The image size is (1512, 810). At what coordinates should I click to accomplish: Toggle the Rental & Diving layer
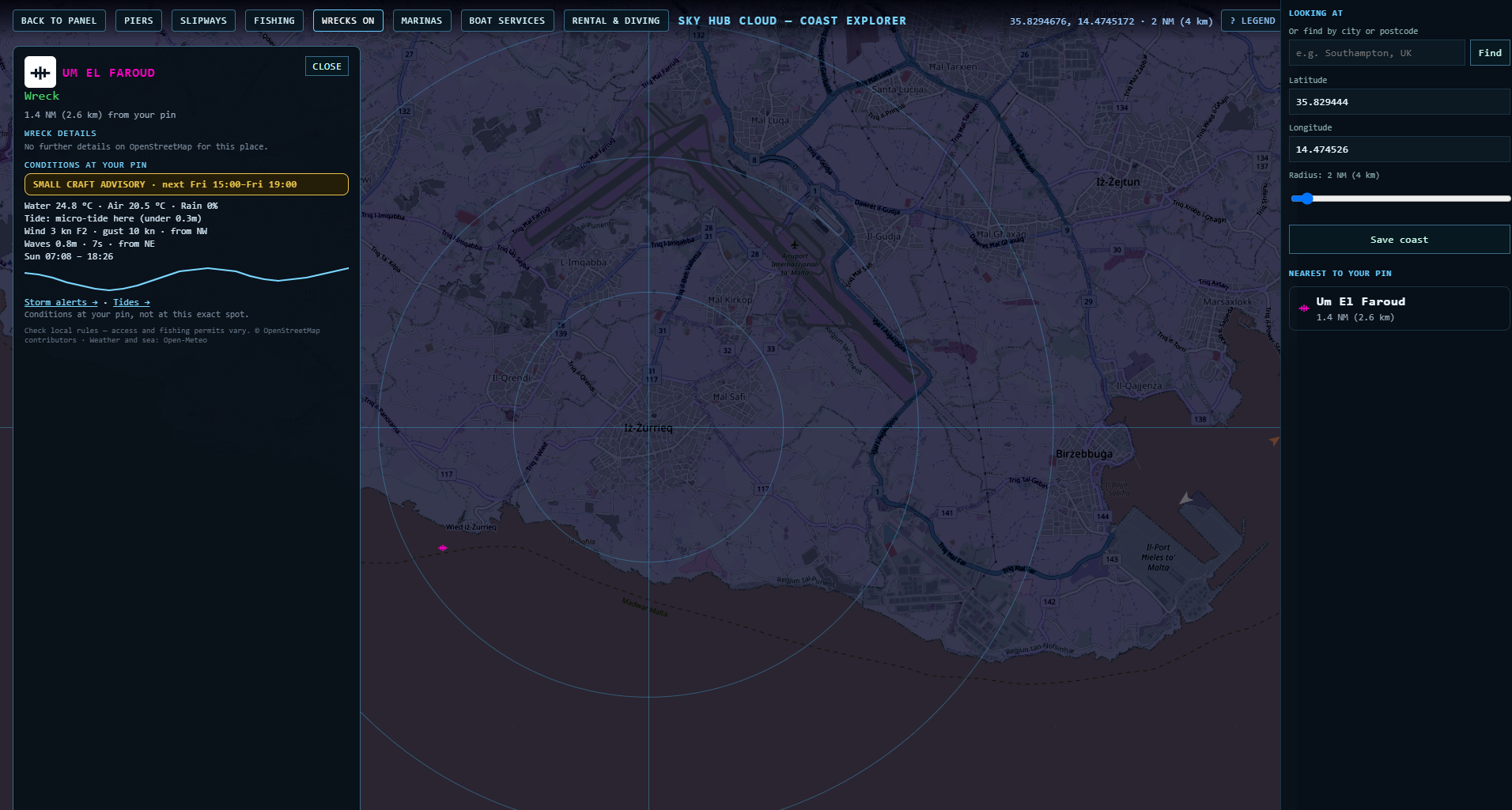click(x=616, y=21)
